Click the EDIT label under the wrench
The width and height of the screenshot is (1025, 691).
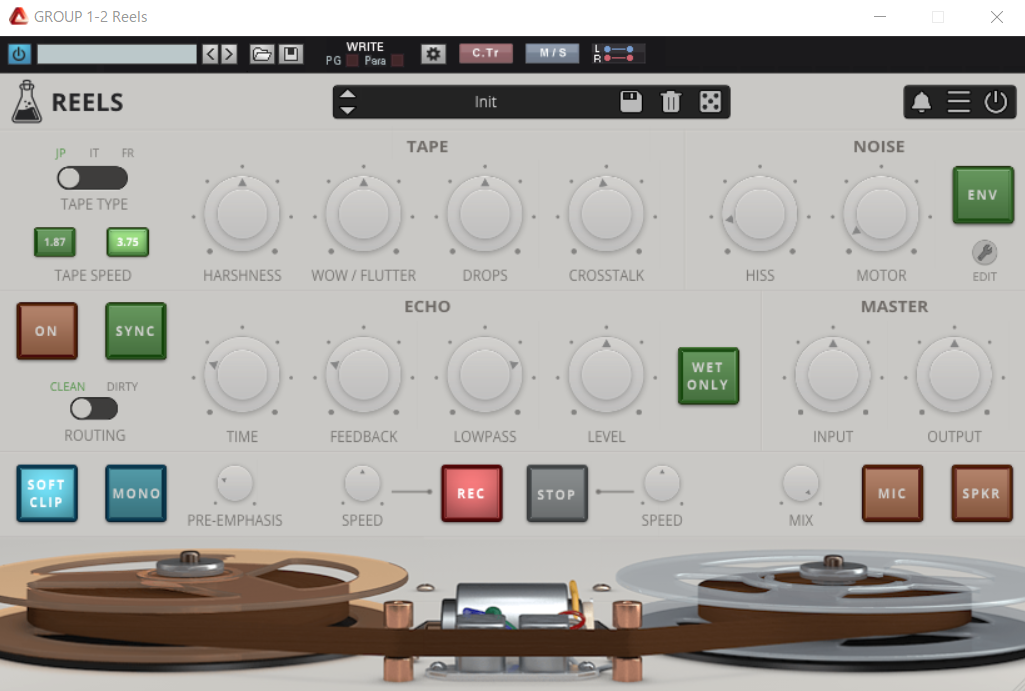pos(984,277)
